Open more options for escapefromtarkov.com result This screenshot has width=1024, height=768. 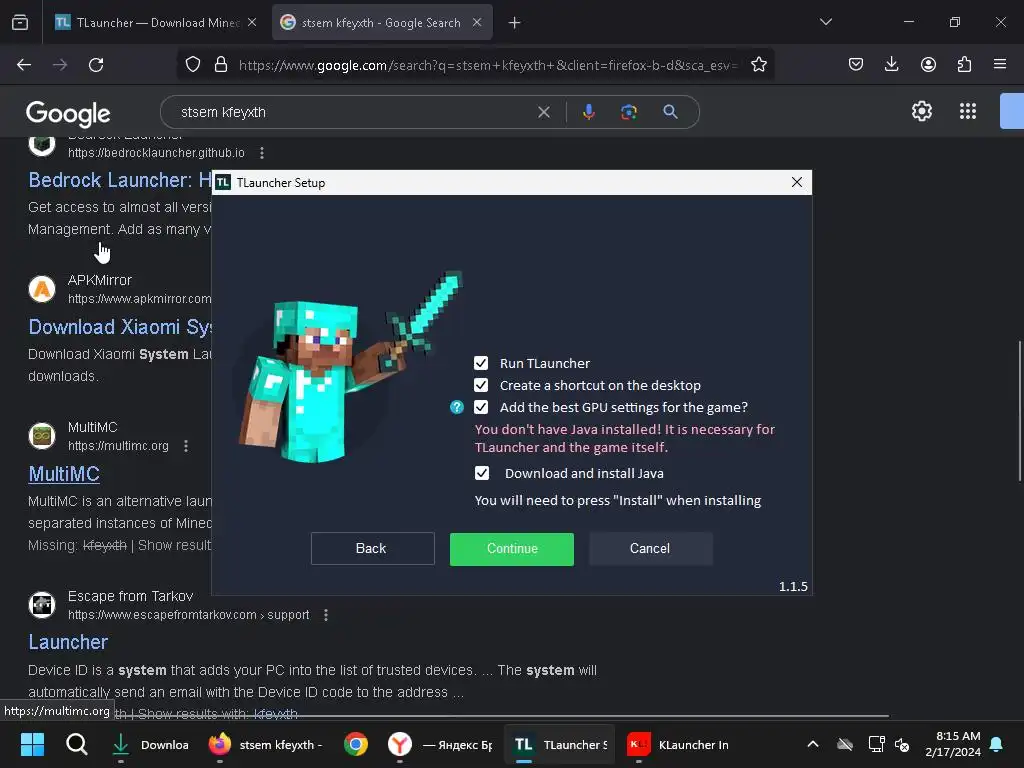(x=326, y=615)
